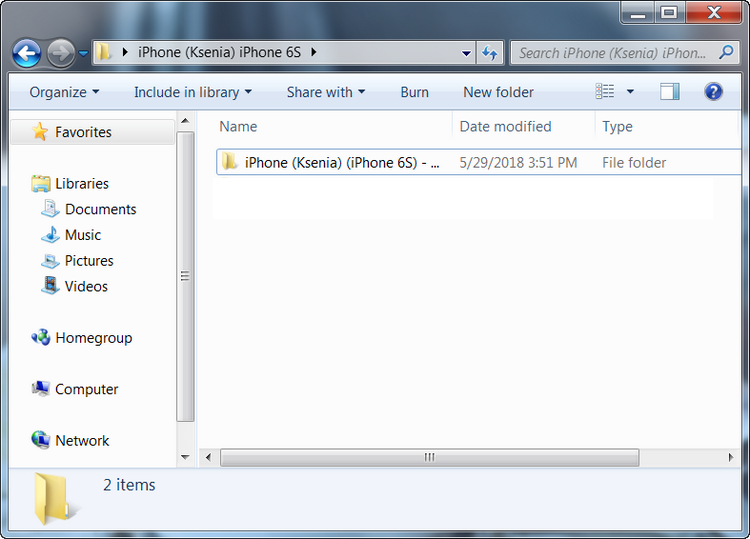The height and width of the screenshot is (539, 750).
Task: Open the Share with menu
Action: point(326,92)
